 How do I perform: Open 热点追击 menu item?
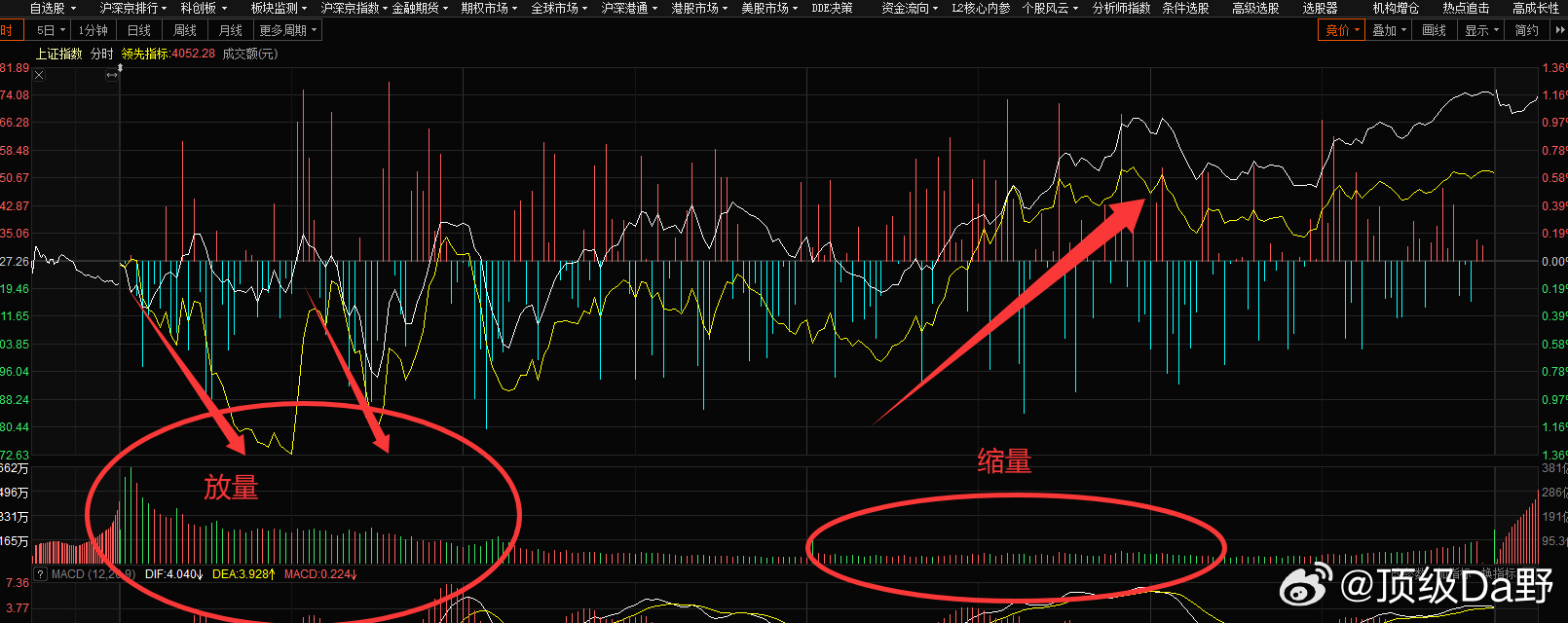(x=1466, y=8)
